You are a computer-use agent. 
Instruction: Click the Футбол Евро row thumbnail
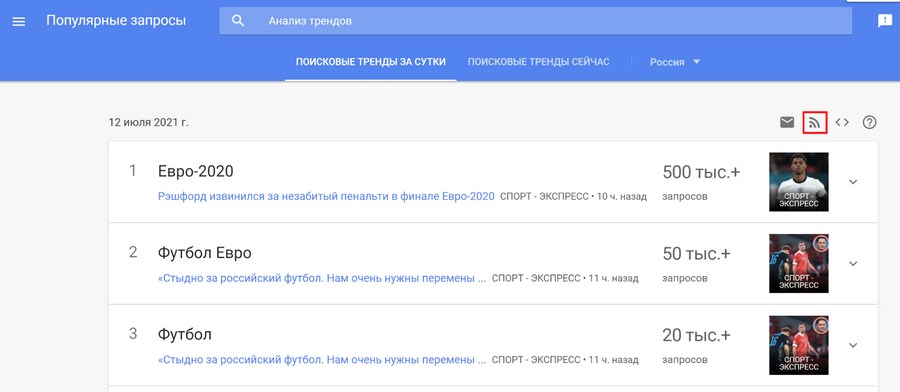tap(798, 263)
